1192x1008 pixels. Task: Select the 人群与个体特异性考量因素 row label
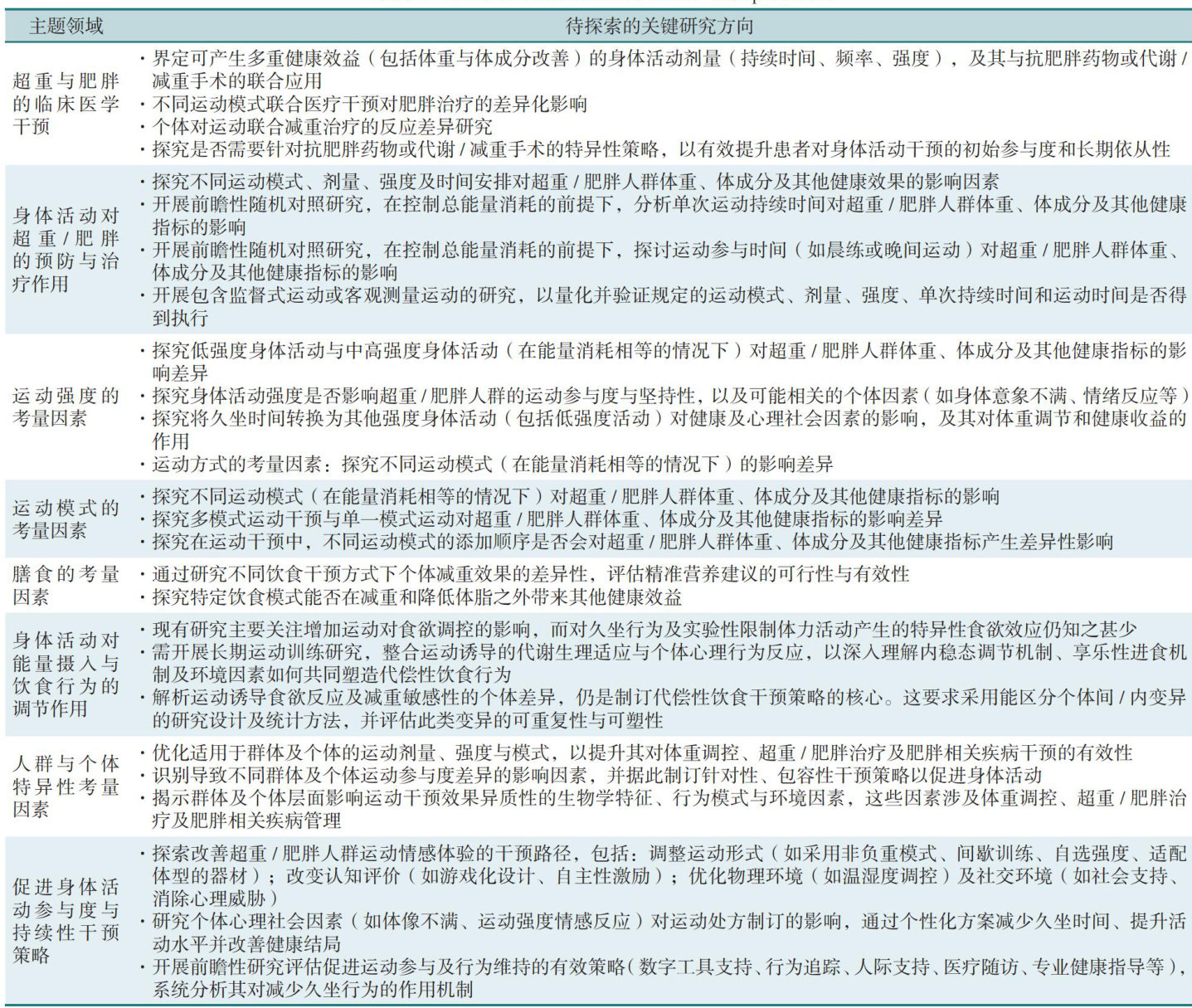coord(66,786)
